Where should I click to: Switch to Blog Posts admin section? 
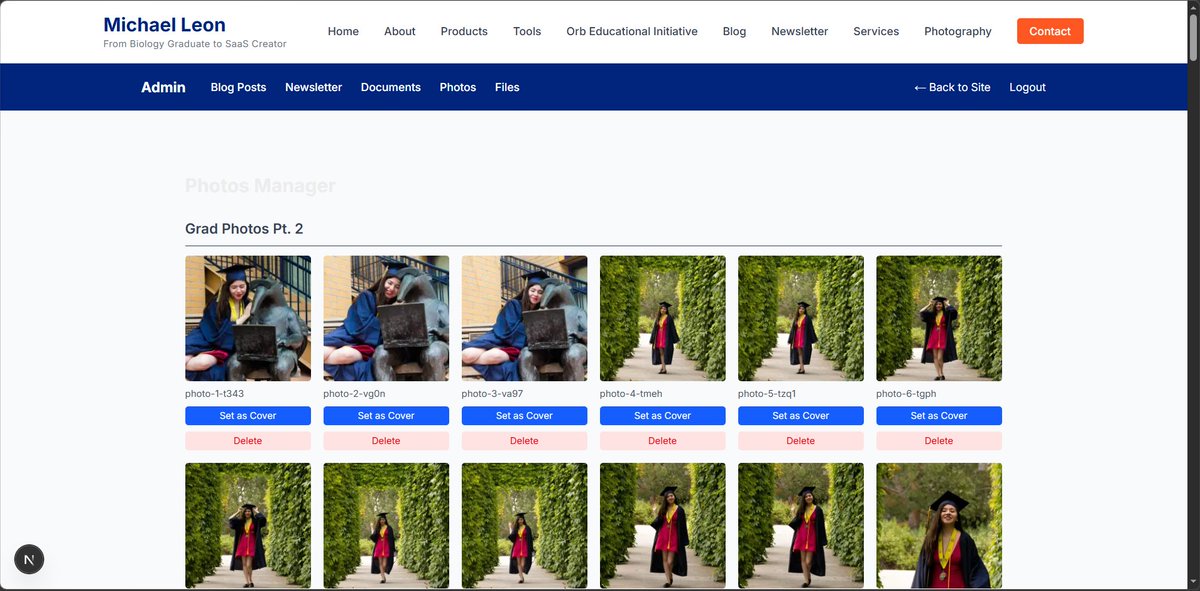[x=238, y=87]
